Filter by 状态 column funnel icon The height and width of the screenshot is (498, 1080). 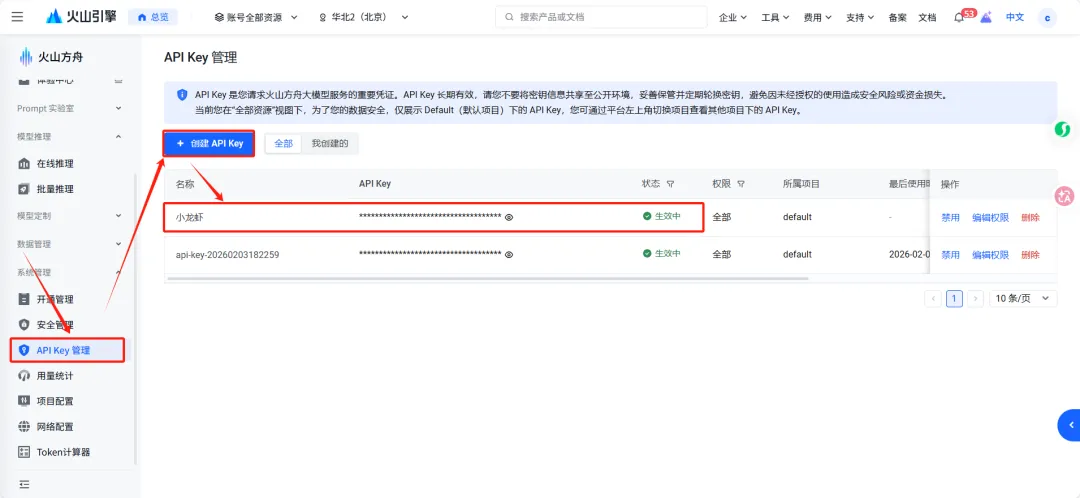pos(670,184)
